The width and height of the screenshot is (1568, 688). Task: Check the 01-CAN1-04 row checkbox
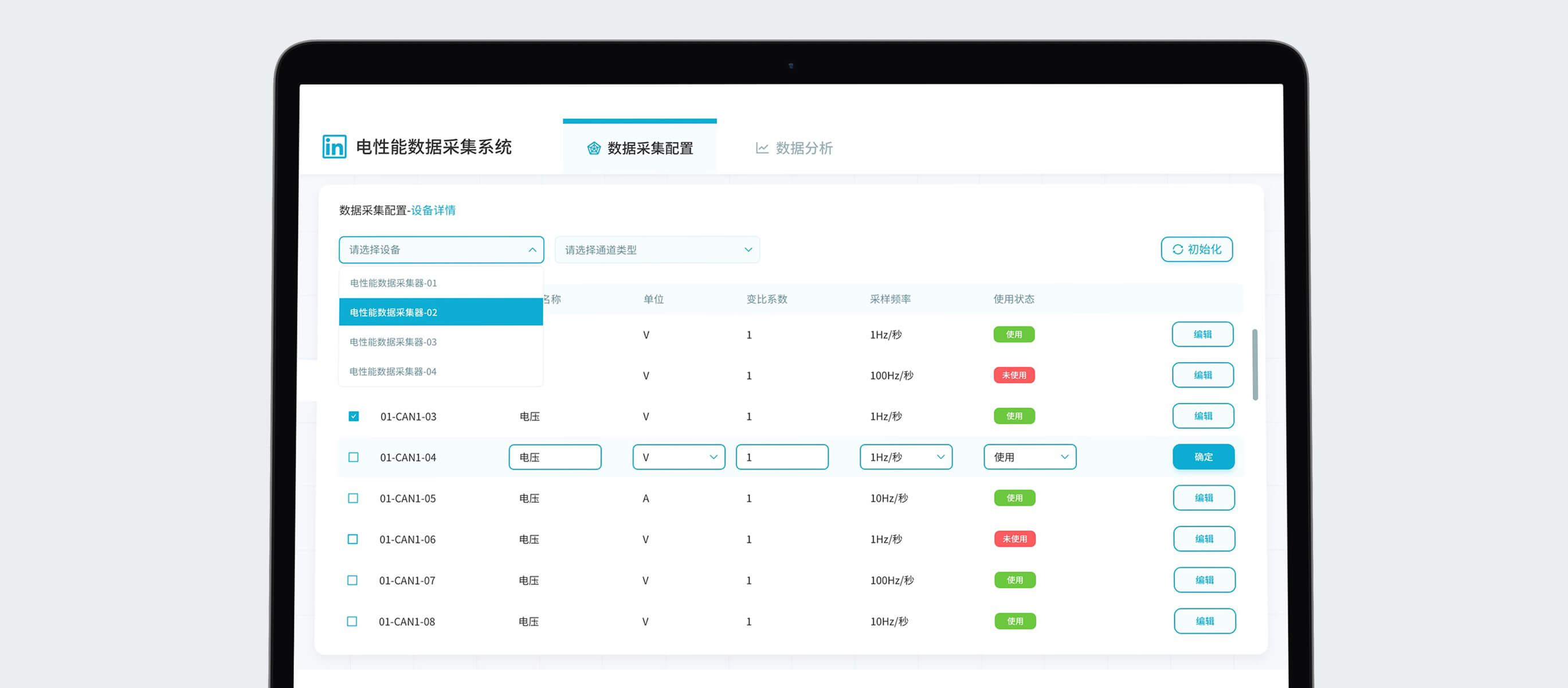(353, 458)
